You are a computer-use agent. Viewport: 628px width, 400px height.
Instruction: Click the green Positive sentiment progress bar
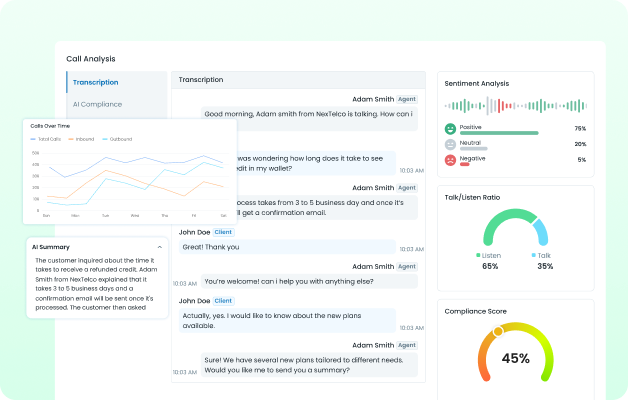point(499,133)
